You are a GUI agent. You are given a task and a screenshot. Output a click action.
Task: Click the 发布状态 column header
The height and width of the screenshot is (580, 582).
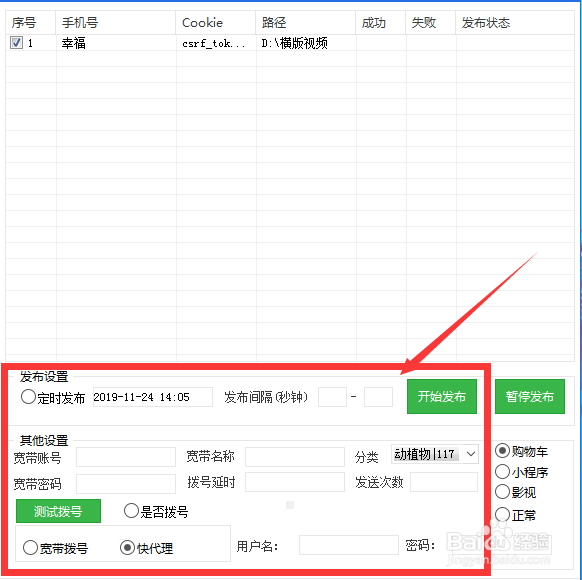tap(515, 23)
